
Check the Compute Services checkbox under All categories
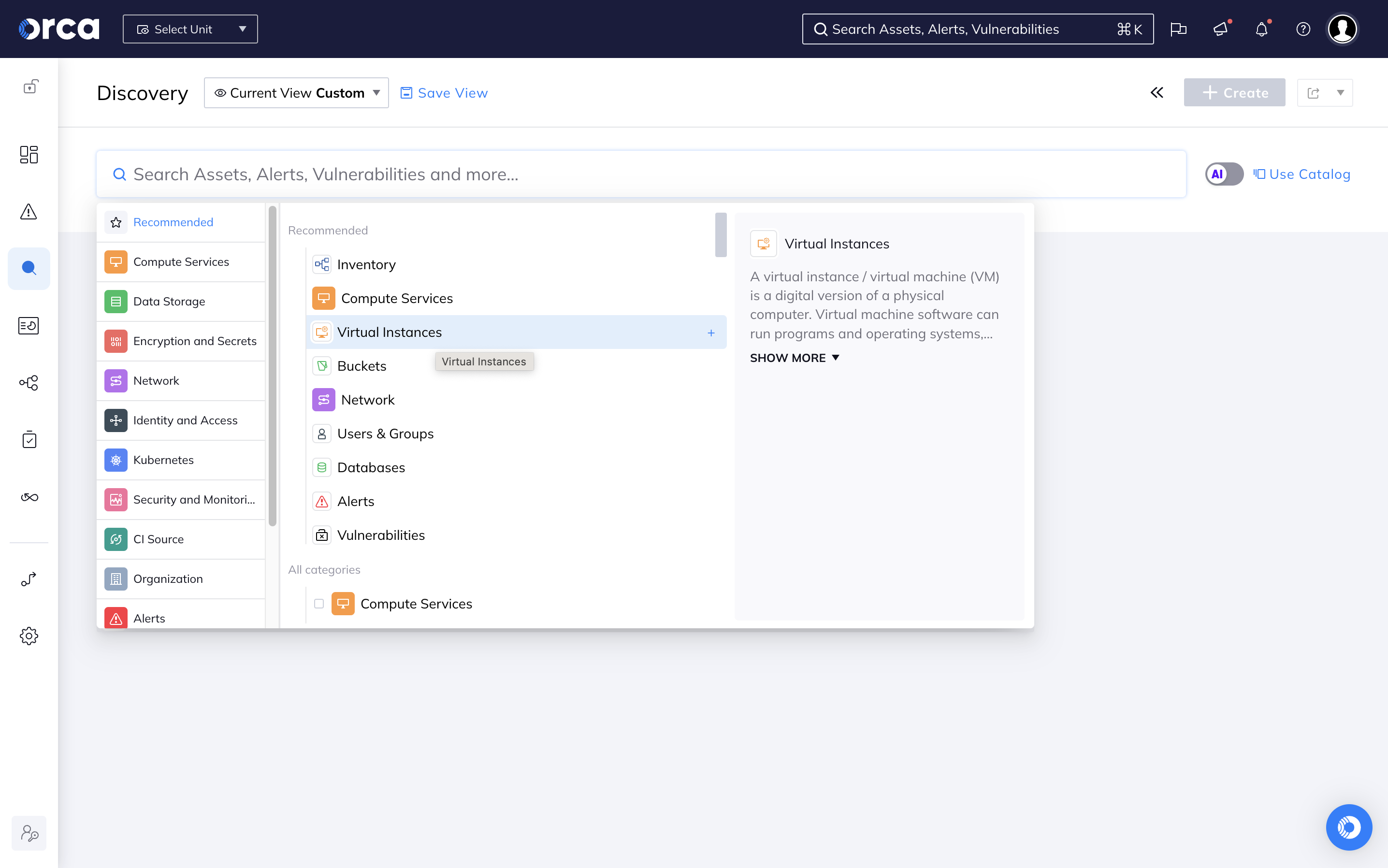319,603
